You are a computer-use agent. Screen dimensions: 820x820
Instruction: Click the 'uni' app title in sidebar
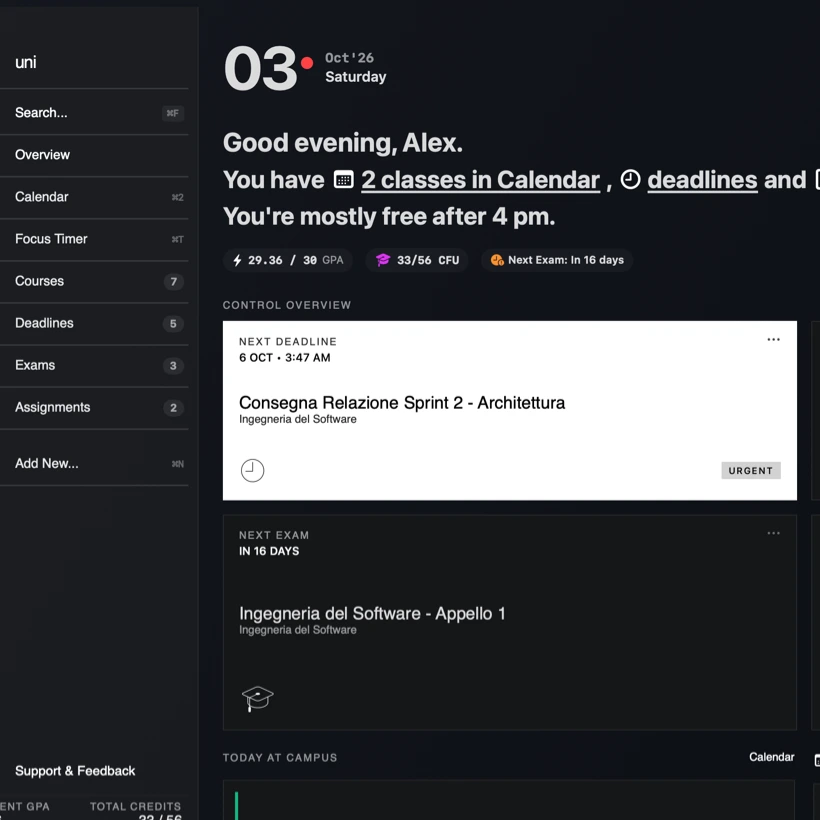click(x=26, y=62)
